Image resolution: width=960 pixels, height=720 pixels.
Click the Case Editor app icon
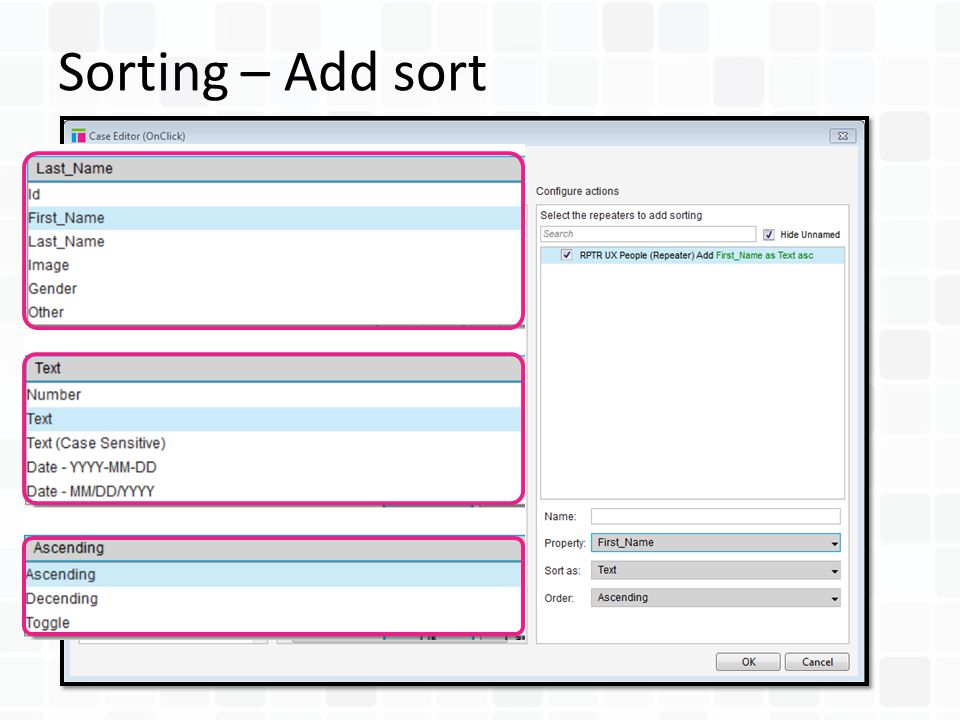click(x=78, y=136)
